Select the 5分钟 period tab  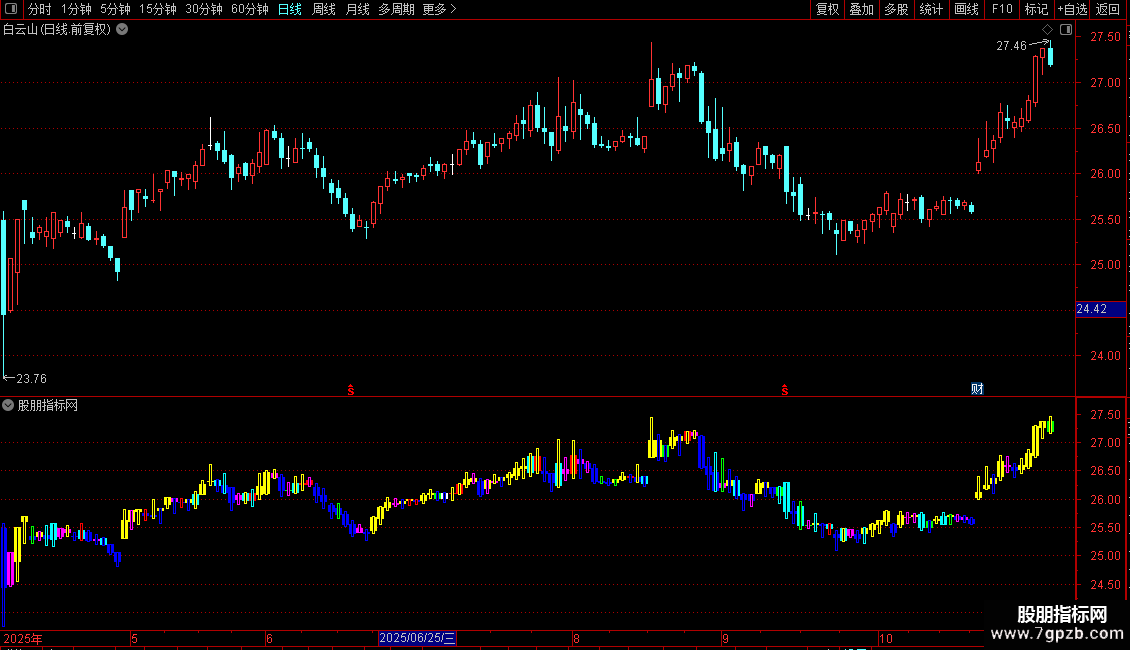[x=115, y=9]
